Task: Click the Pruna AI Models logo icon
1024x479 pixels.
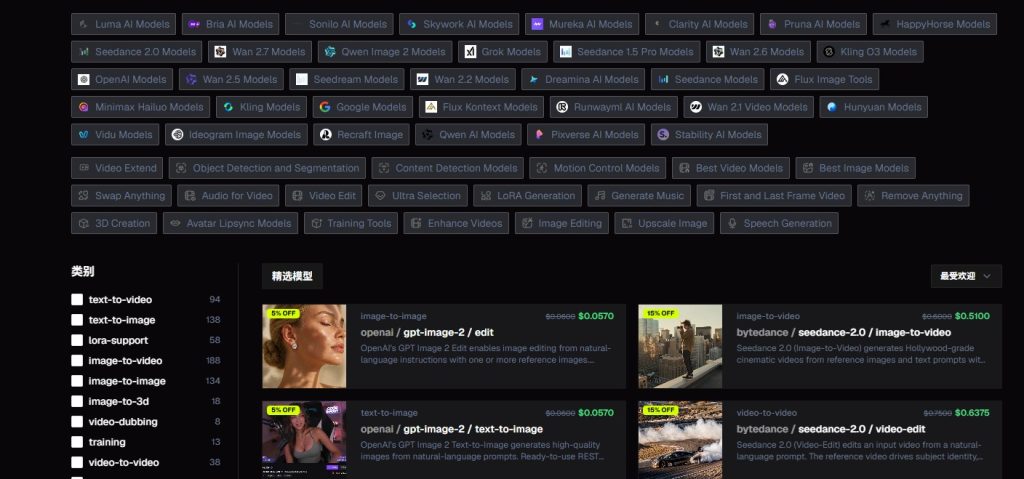Action: click(x=773, y=24)
